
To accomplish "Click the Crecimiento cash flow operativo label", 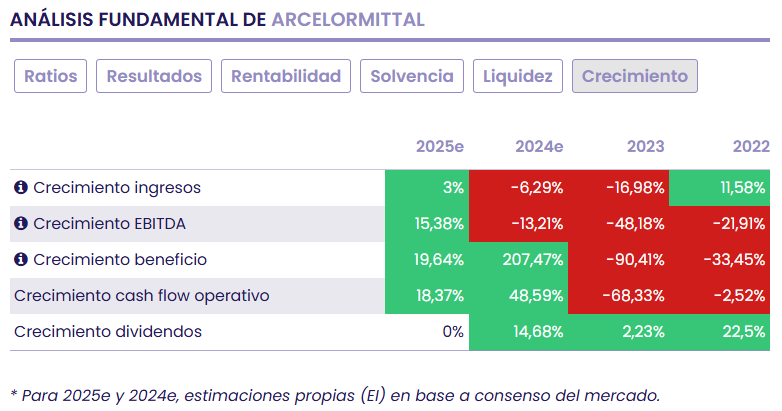I will point(141,296).
